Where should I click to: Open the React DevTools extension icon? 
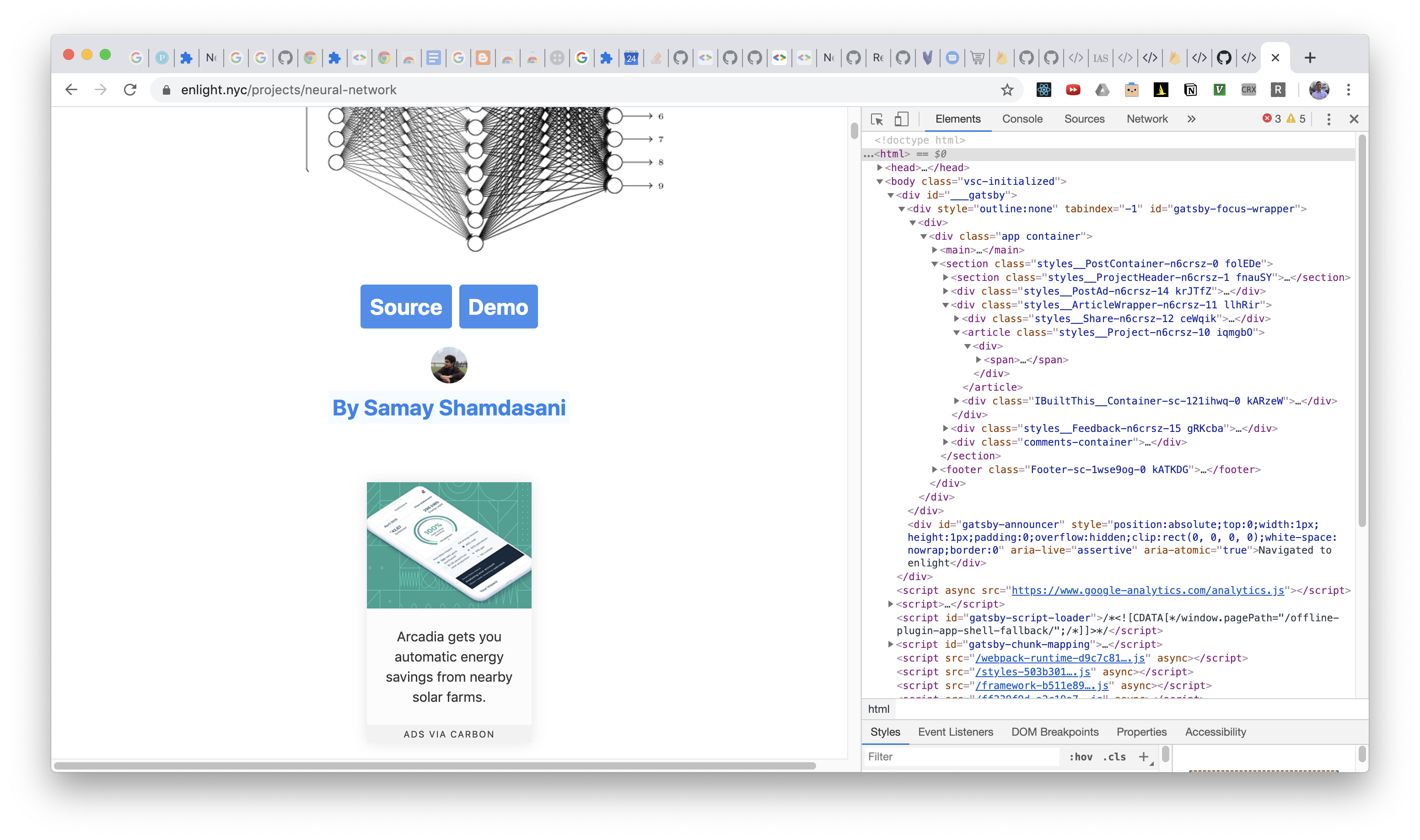pyautogui.click(x=1043, y=90)
